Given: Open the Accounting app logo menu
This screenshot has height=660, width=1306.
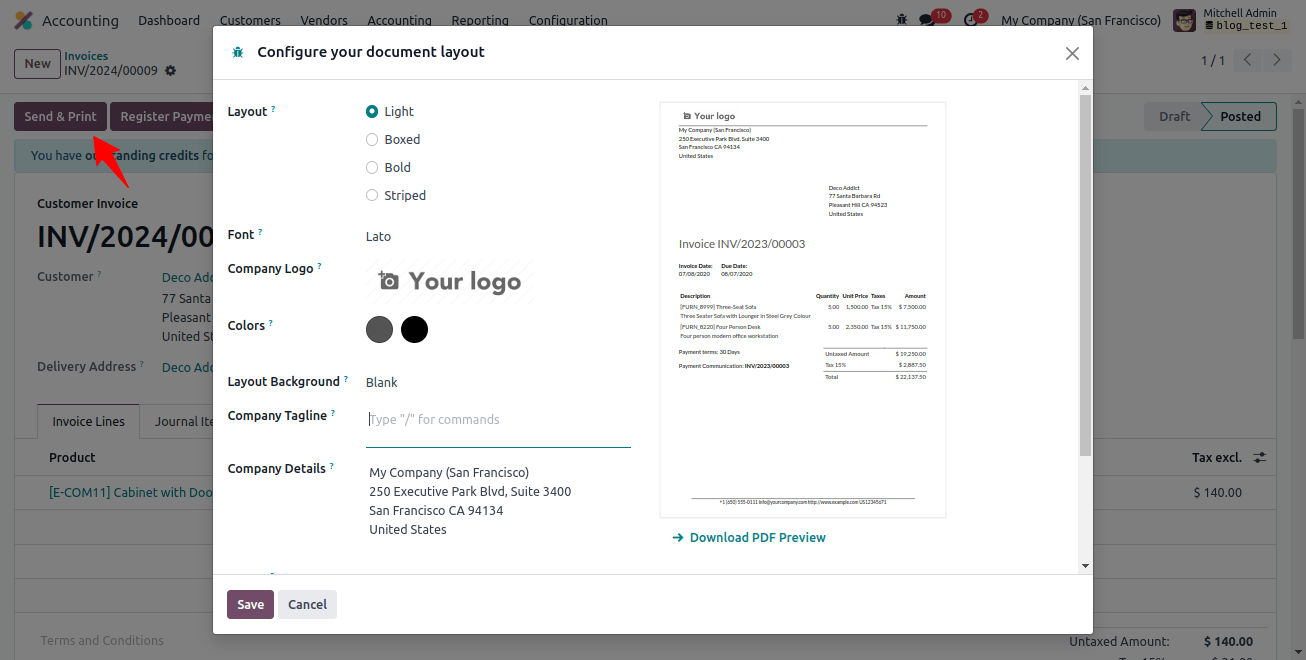Looking at the screenshot, I should (23, 20).
